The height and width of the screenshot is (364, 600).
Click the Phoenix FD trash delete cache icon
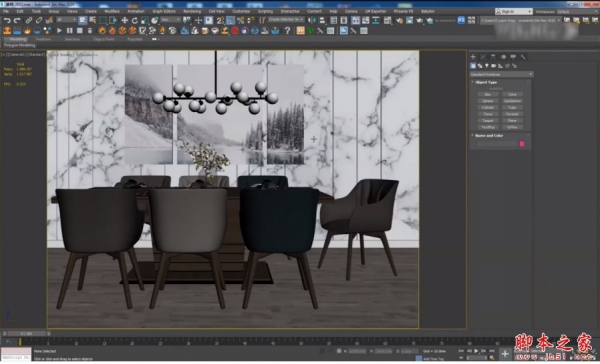coord(90,30)
